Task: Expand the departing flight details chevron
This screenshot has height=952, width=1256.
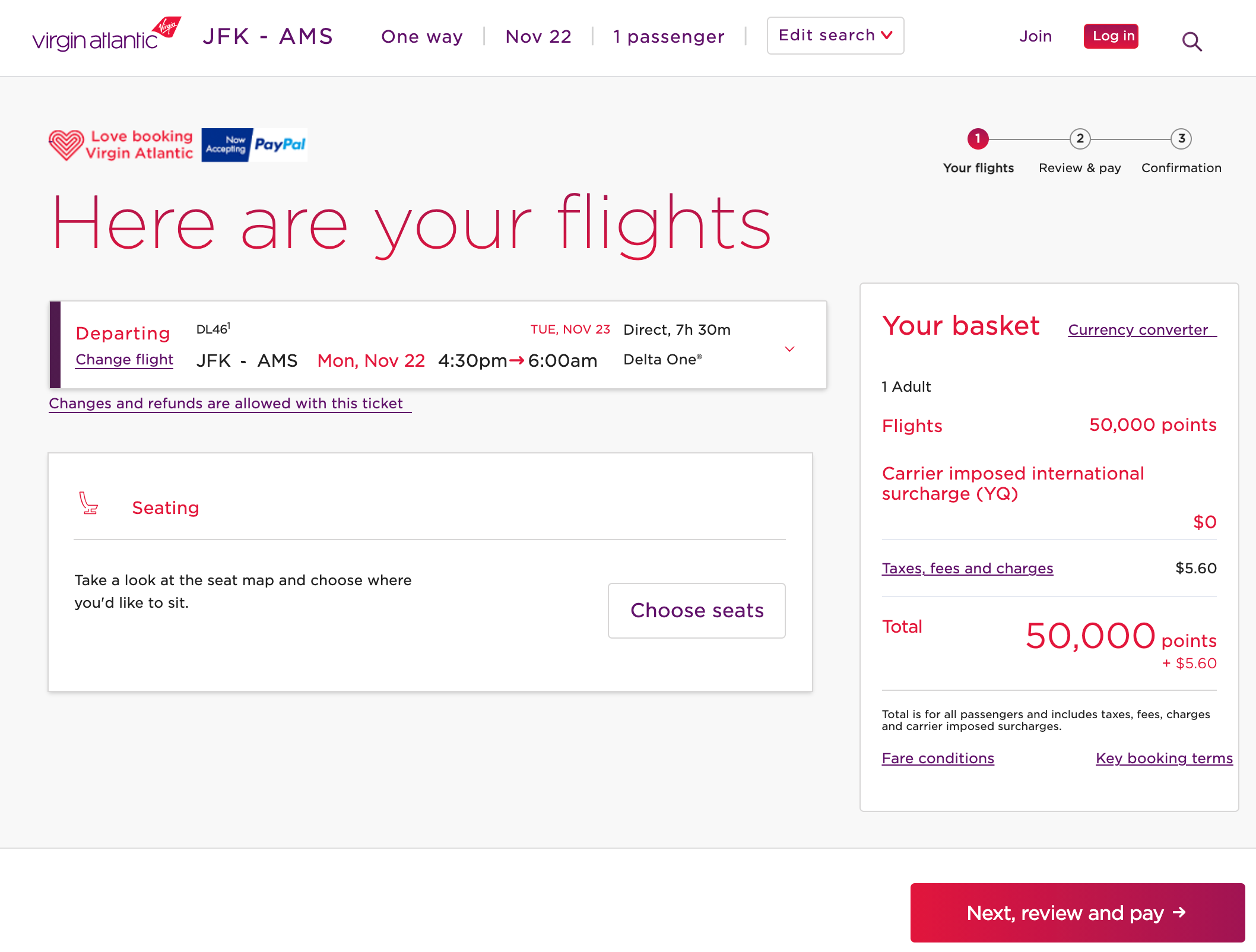Action: click(789, 349)
